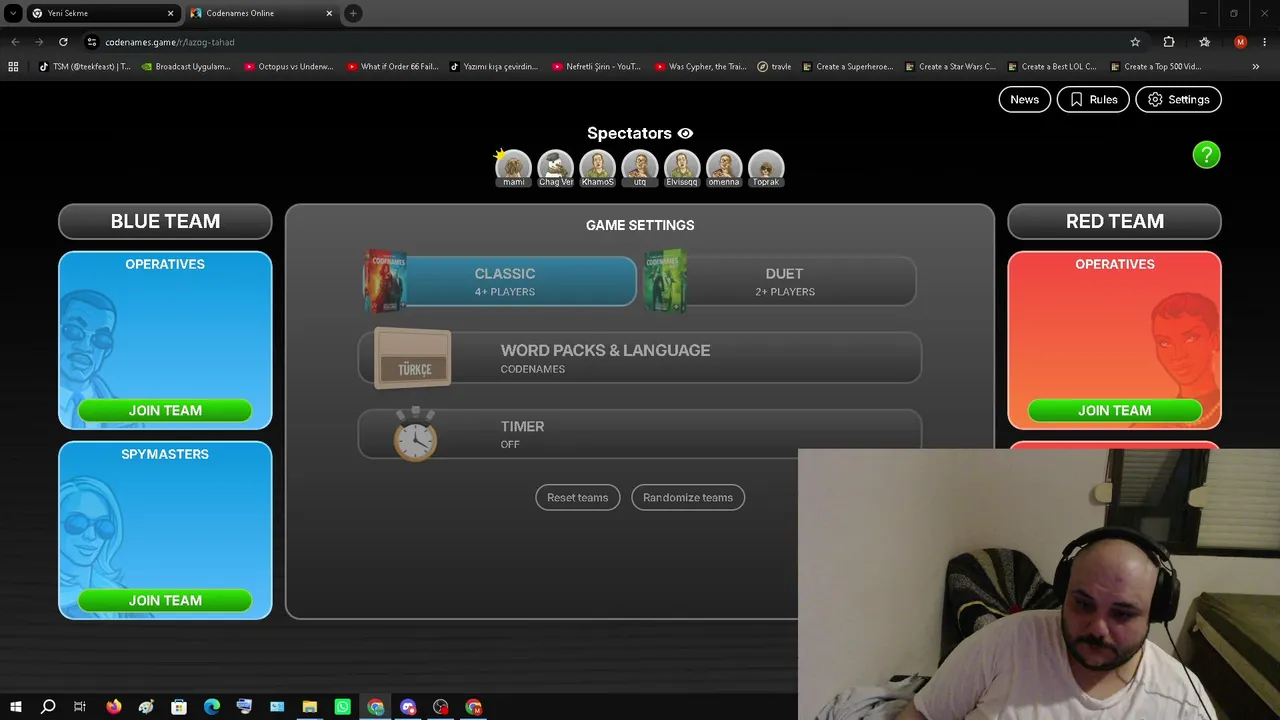The height and width of the screenshot is (720, 1280).
Task: Click the timer stopwatch icon
Action: [415, 434]
